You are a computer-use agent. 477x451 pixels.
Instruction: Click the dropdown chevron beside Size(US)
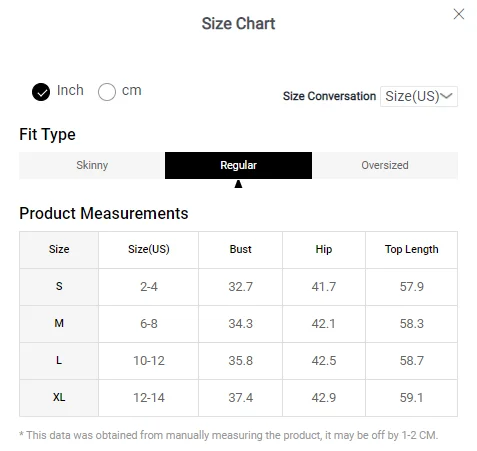pos(447,96)
